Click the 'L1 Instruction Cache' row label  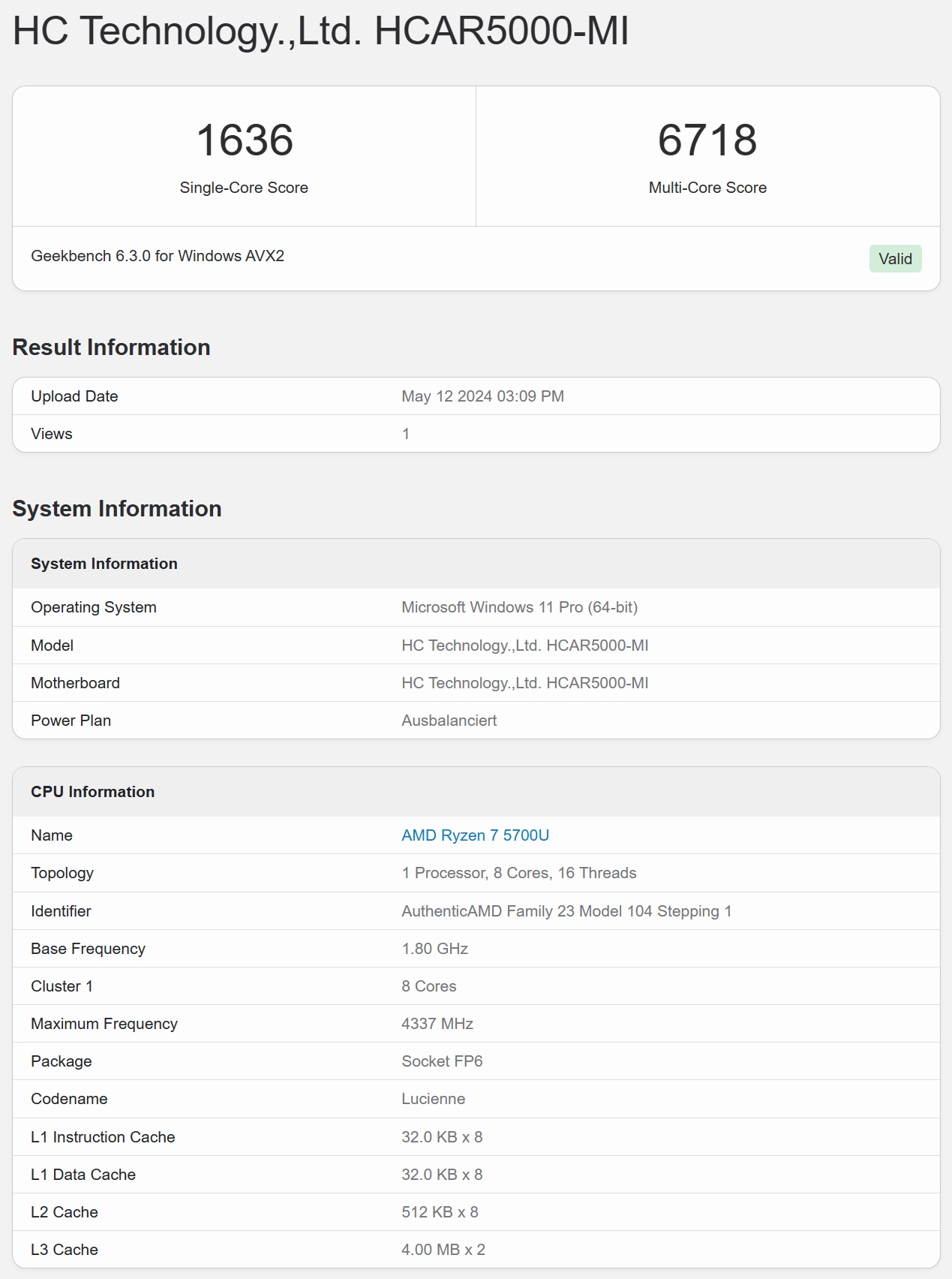[x=103, y=1137]
